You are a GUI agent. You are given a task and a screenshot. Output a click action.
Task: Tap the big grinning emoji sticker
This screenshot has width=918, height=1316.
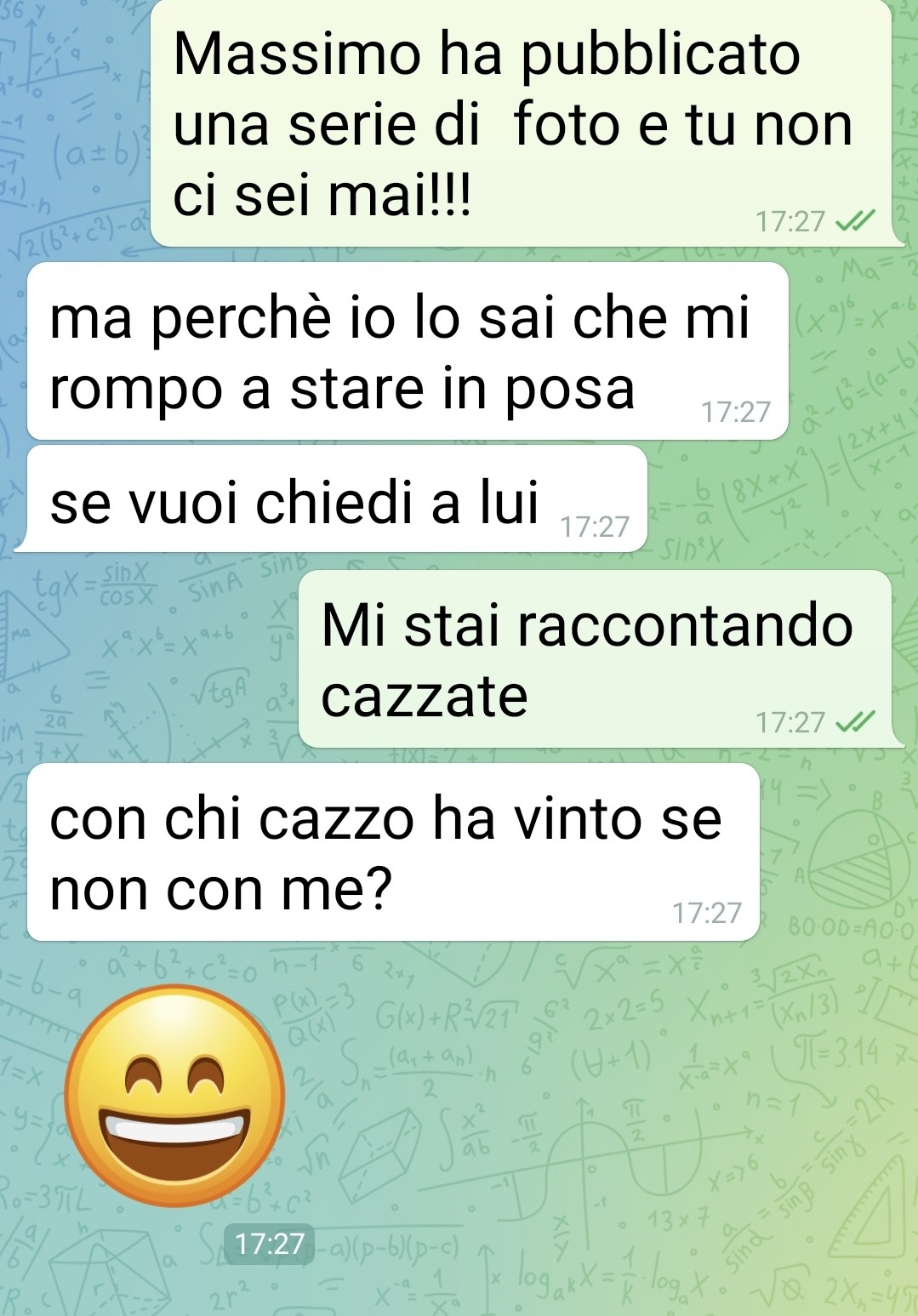point(175,1096)
